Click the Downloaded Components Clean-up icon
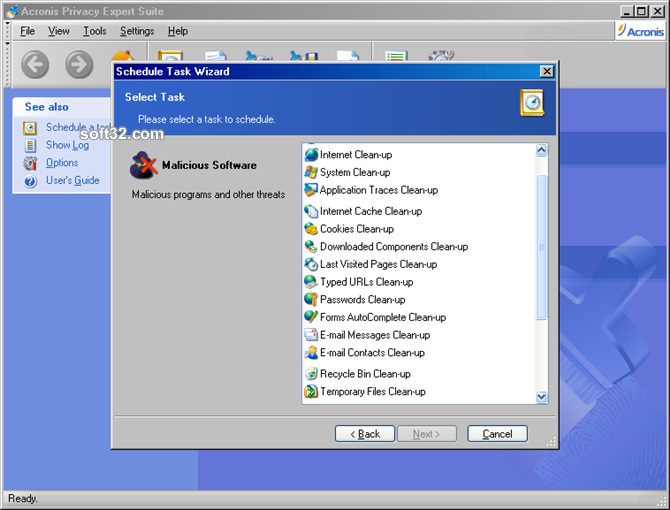 pos(311,246)
